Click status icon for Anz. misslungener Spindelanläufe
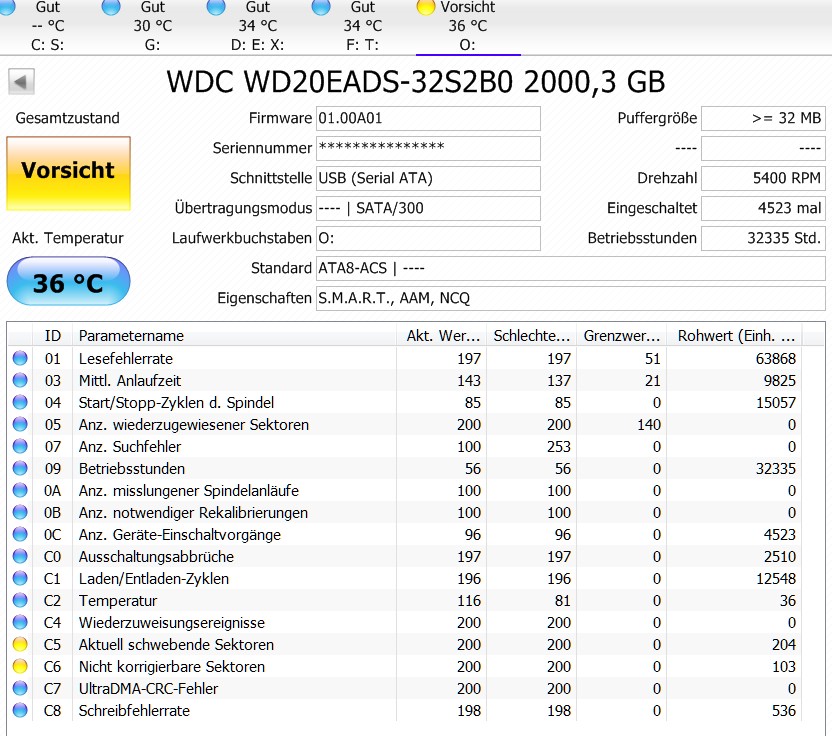This screenshot has height=736, width=832. (x=20, y=490)
